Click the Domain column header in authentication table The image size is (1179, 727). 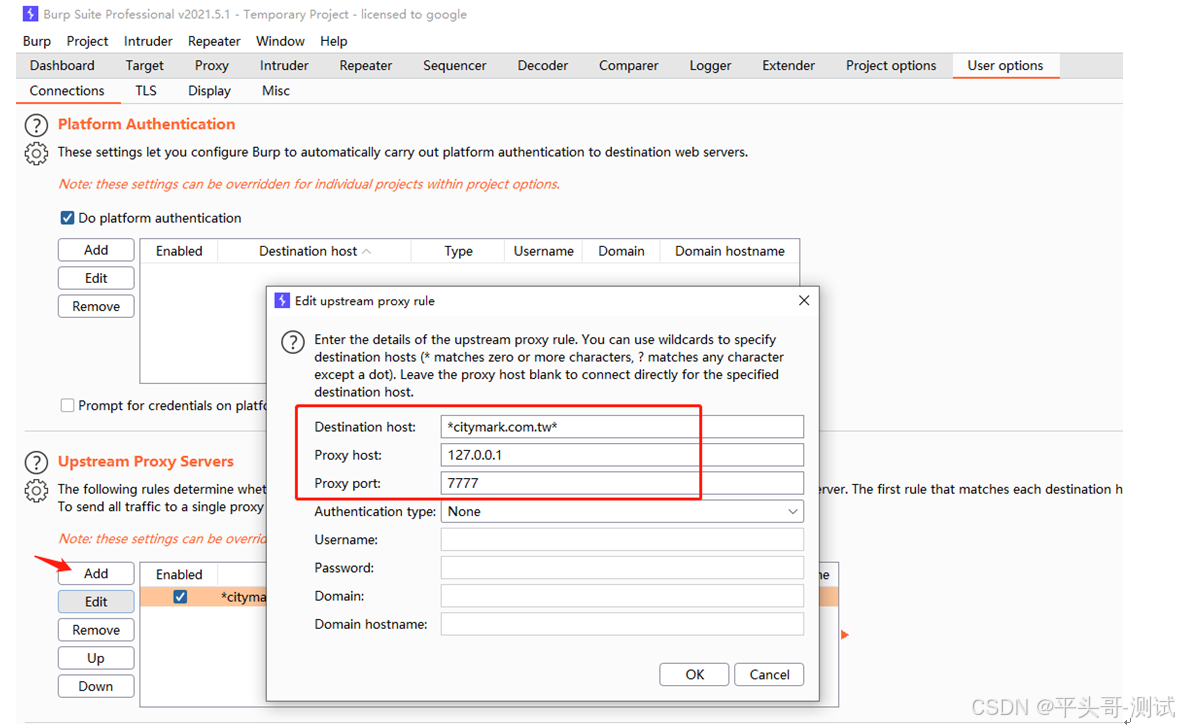[x=621, y=251]
